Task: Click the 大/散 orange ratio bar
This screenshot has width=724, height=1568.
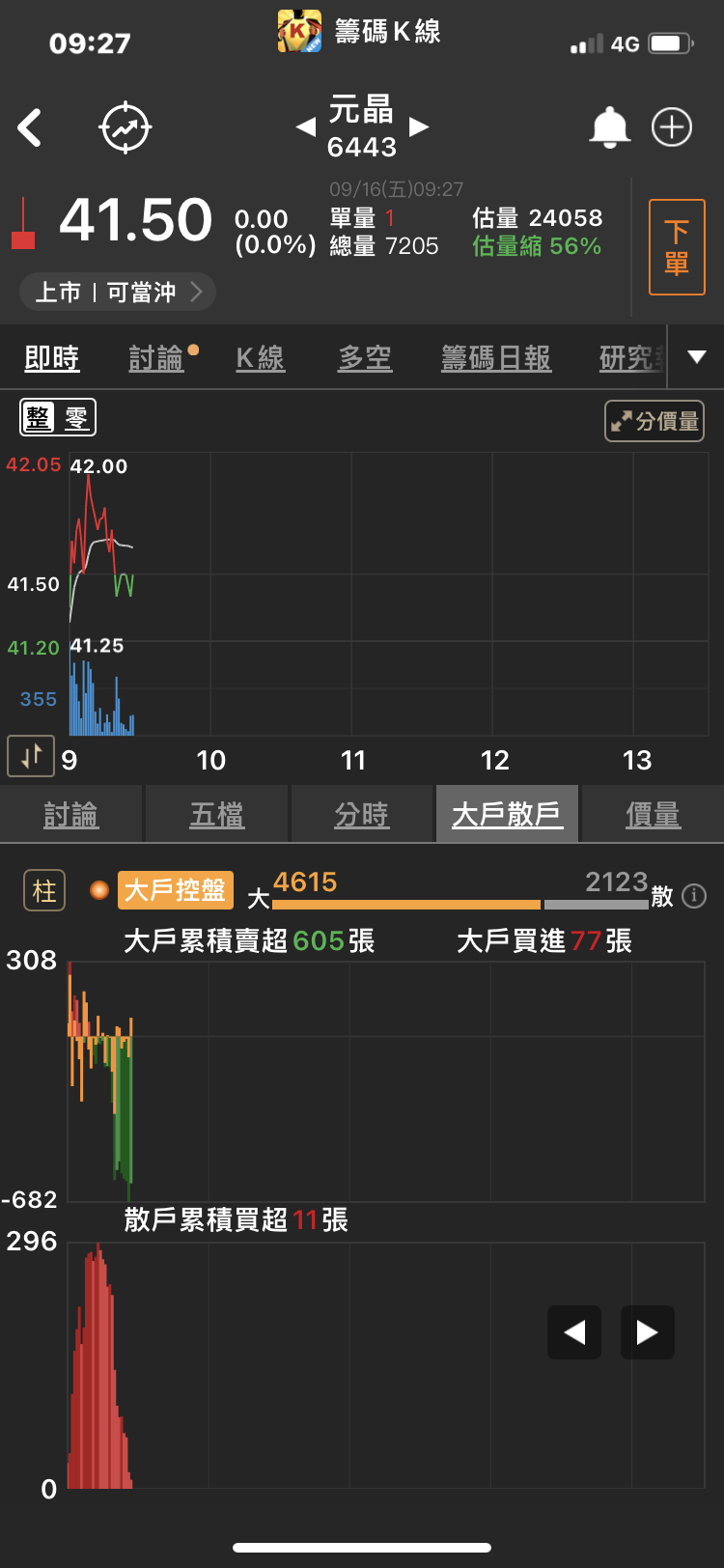Action: point(406,905)
